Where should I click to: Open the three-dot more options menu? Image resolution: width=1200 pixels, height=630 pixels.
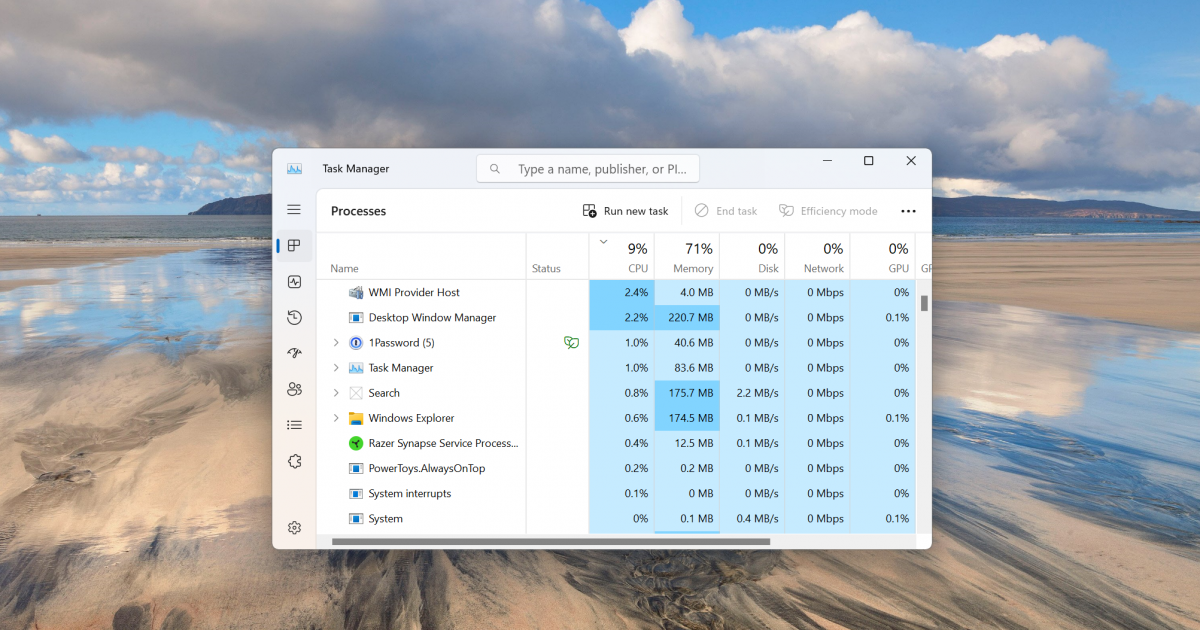coord(908,210)
